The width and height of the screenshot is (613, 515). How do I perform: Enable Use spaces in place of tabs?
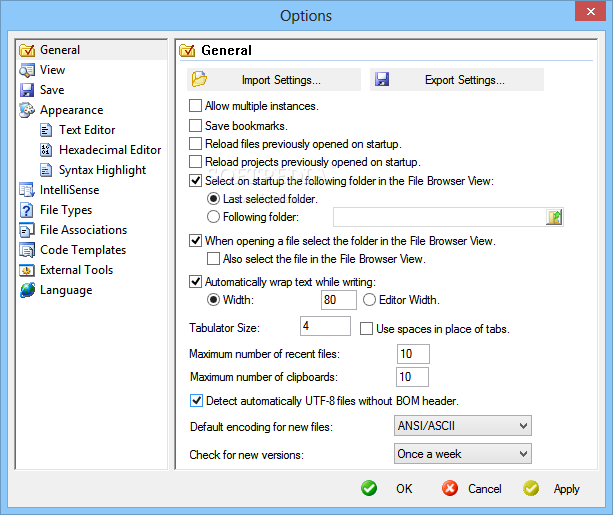[x=366, y=328]
